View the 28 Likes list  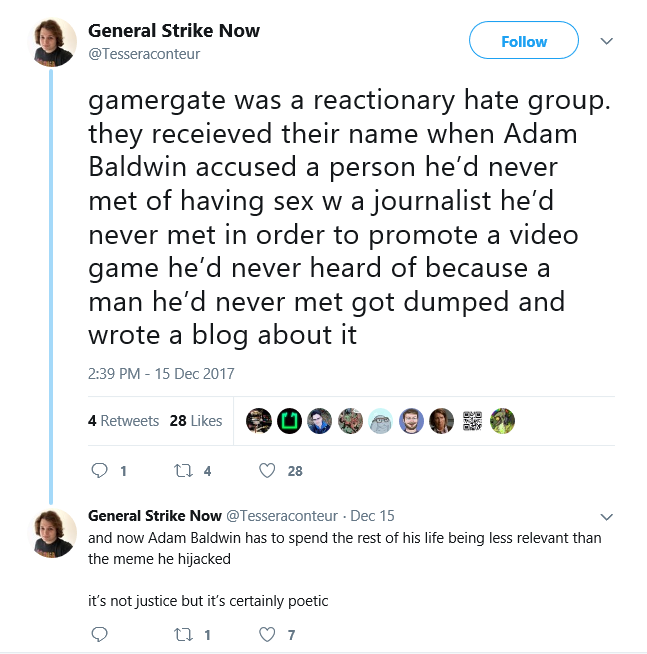point(196,421)
